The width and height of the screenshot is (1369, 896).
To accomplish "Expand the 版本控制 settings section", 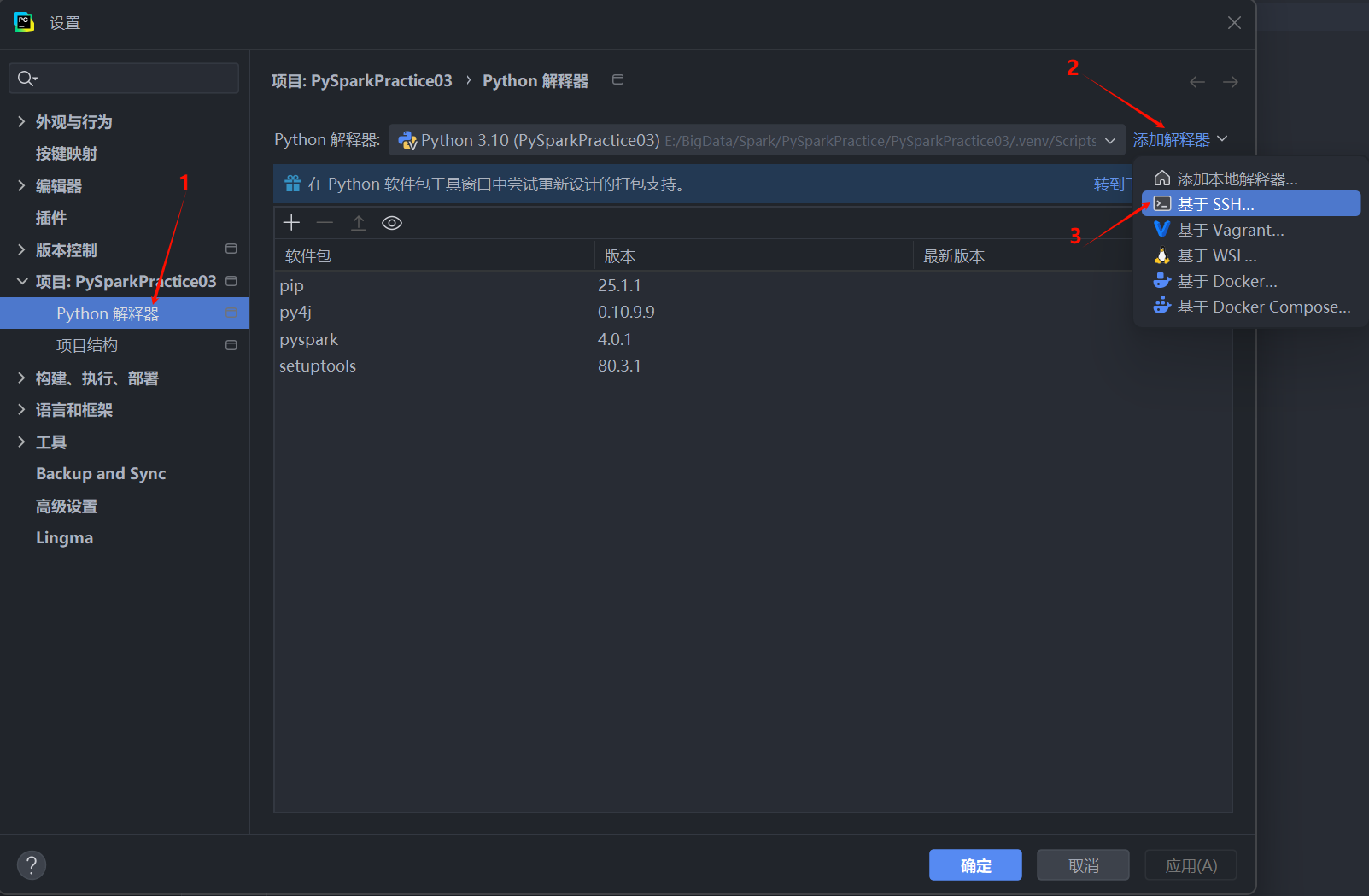I will [x=21, y=249].
